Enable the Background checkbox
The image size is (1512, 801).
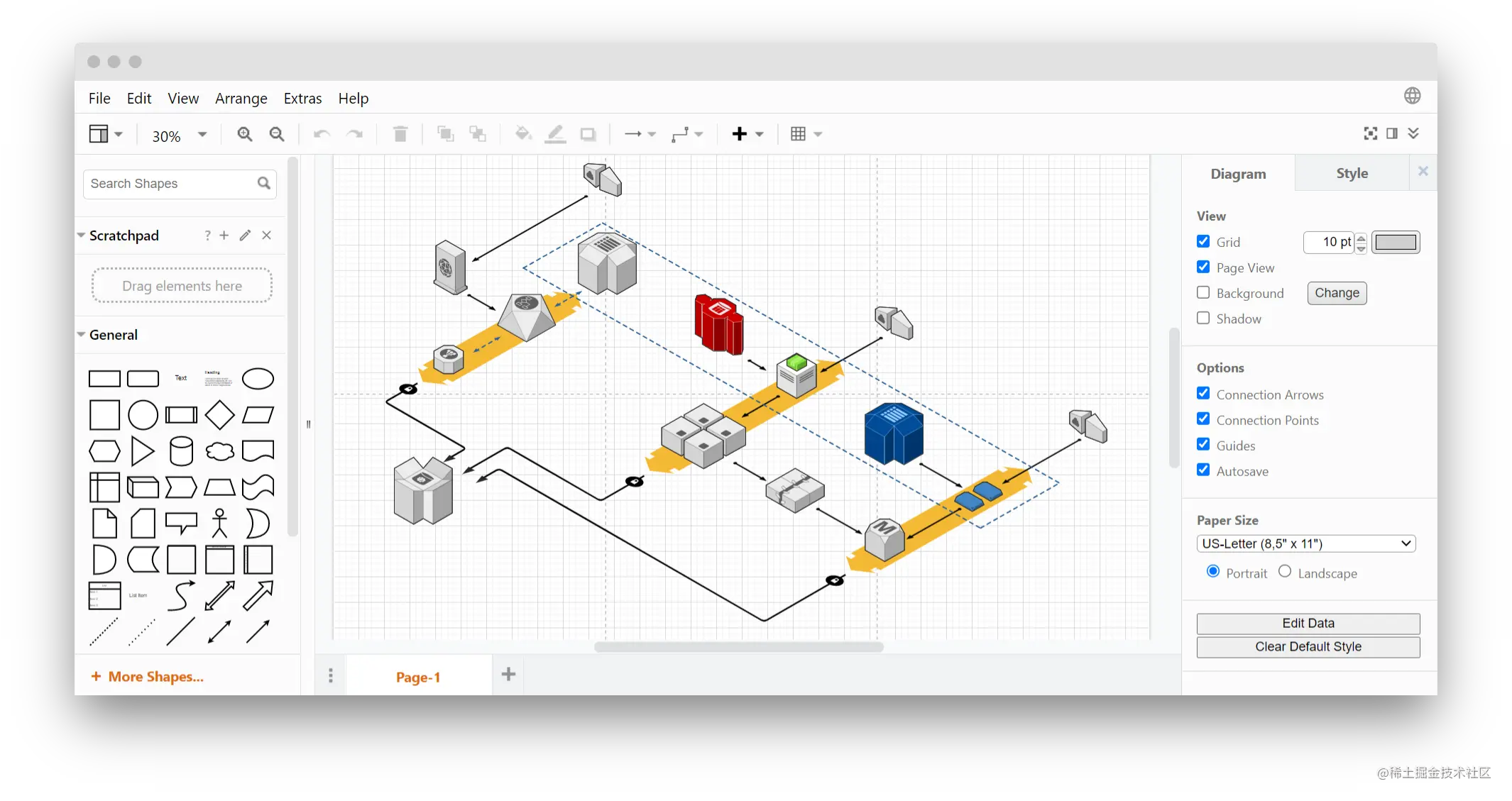tap(1203, 292)
